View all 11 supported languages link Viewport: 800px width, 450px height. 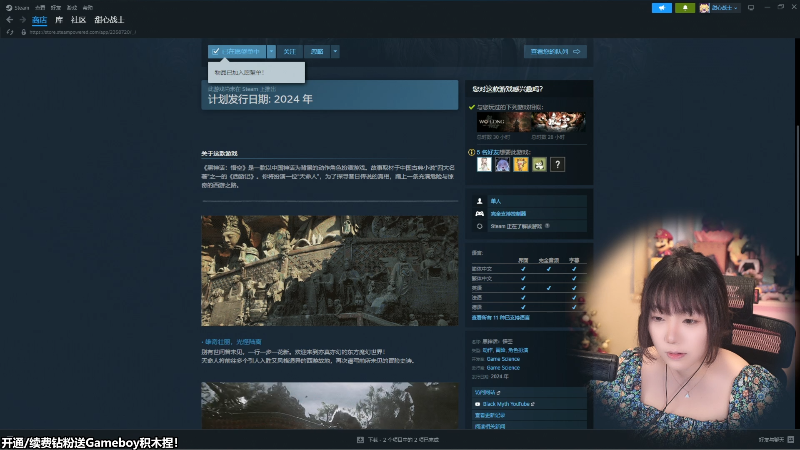click(x=501, y=317)
